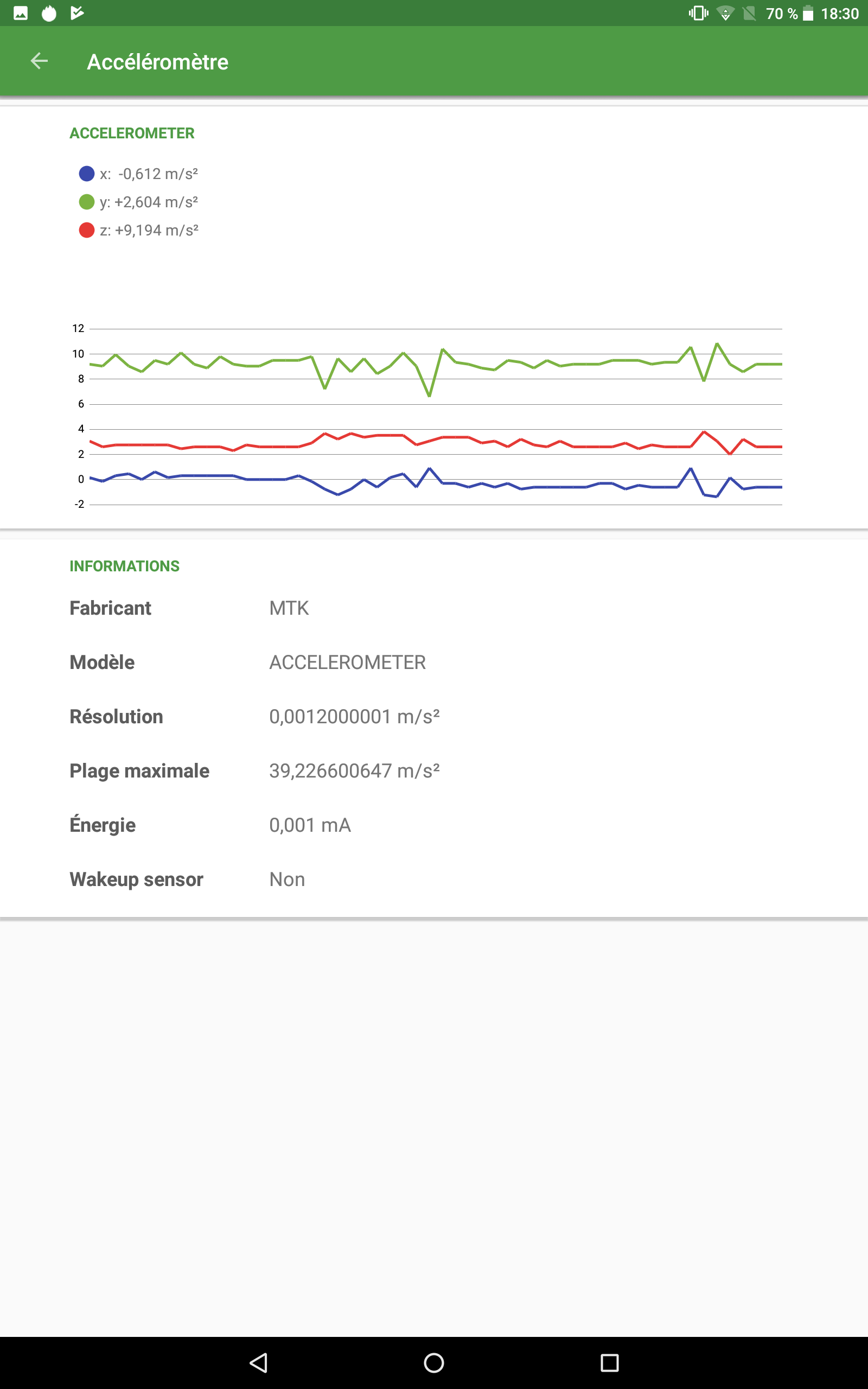
Task: Tap the Énergie 0,001 mA value
Action: tap(310, 825)
